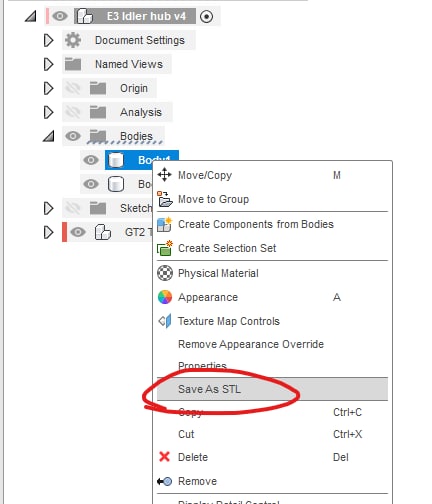Expand the GT2 component node
The image size is (432, 504).
pos(48,232)
